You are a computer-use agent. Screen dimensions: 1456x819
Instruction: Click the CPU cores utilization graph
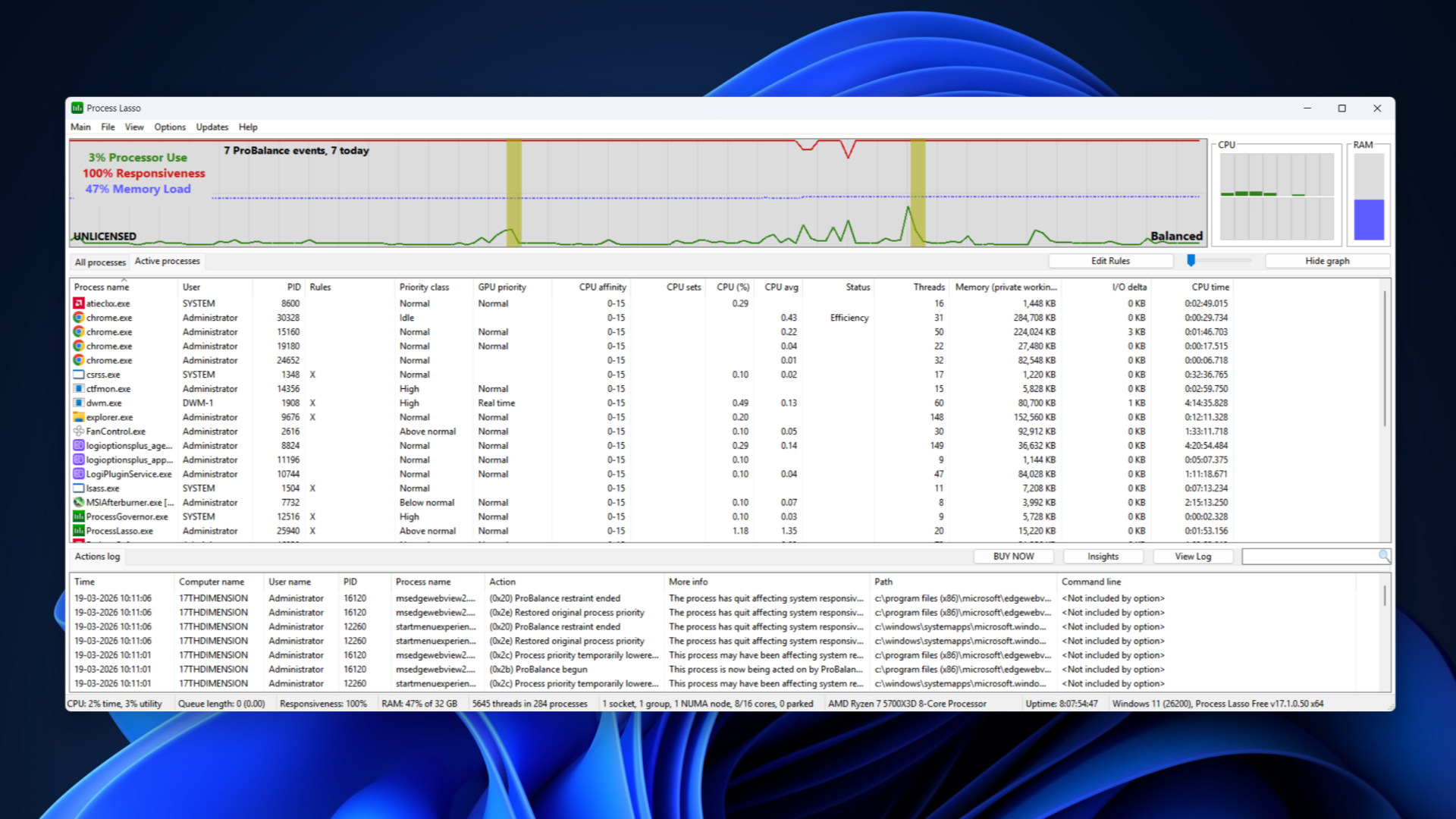[x=1277, y=196]
